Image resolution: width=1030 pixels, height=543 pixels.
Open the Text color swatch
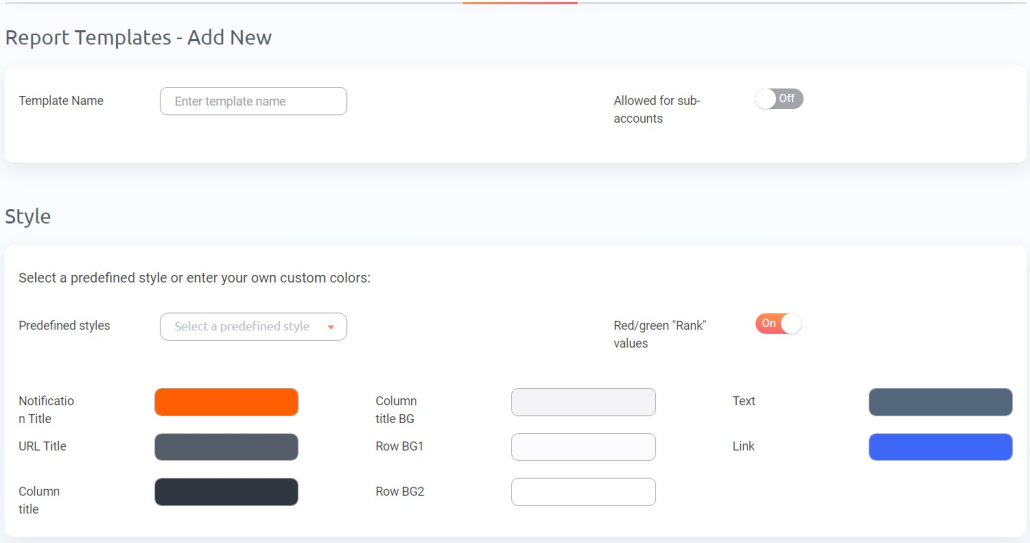(x=941, y=402)
